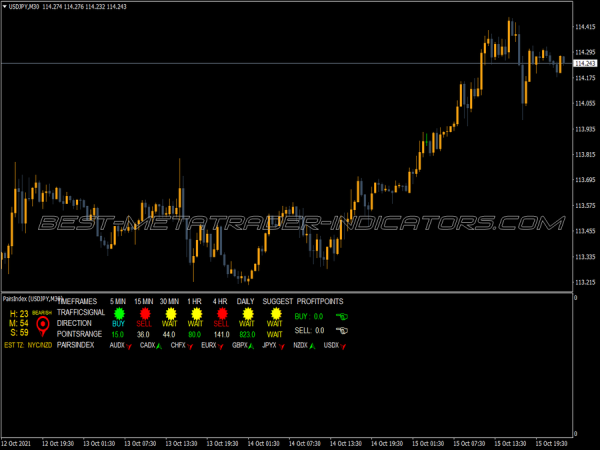
Task: Click the SELL direction under 4 HR
Action: pos(221,324)
